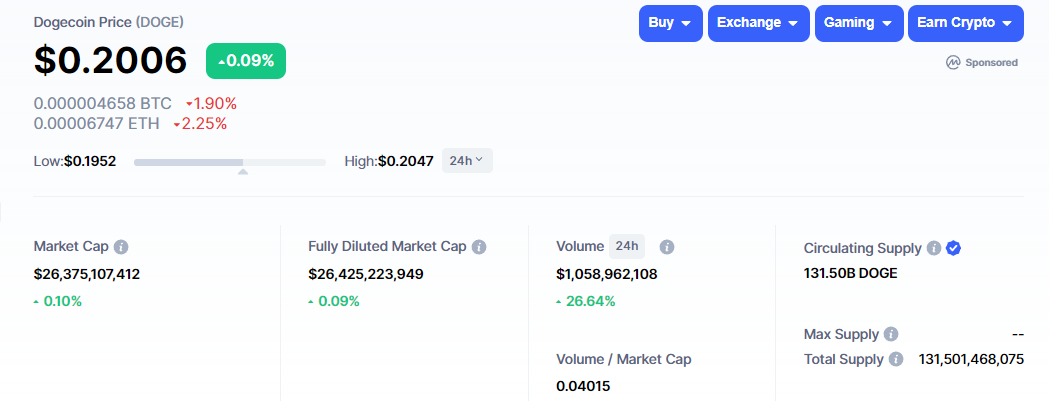Click the Circulating Supply info icon
The width and height of the screenshot is (1049, 415).
[x=934, y=248]
